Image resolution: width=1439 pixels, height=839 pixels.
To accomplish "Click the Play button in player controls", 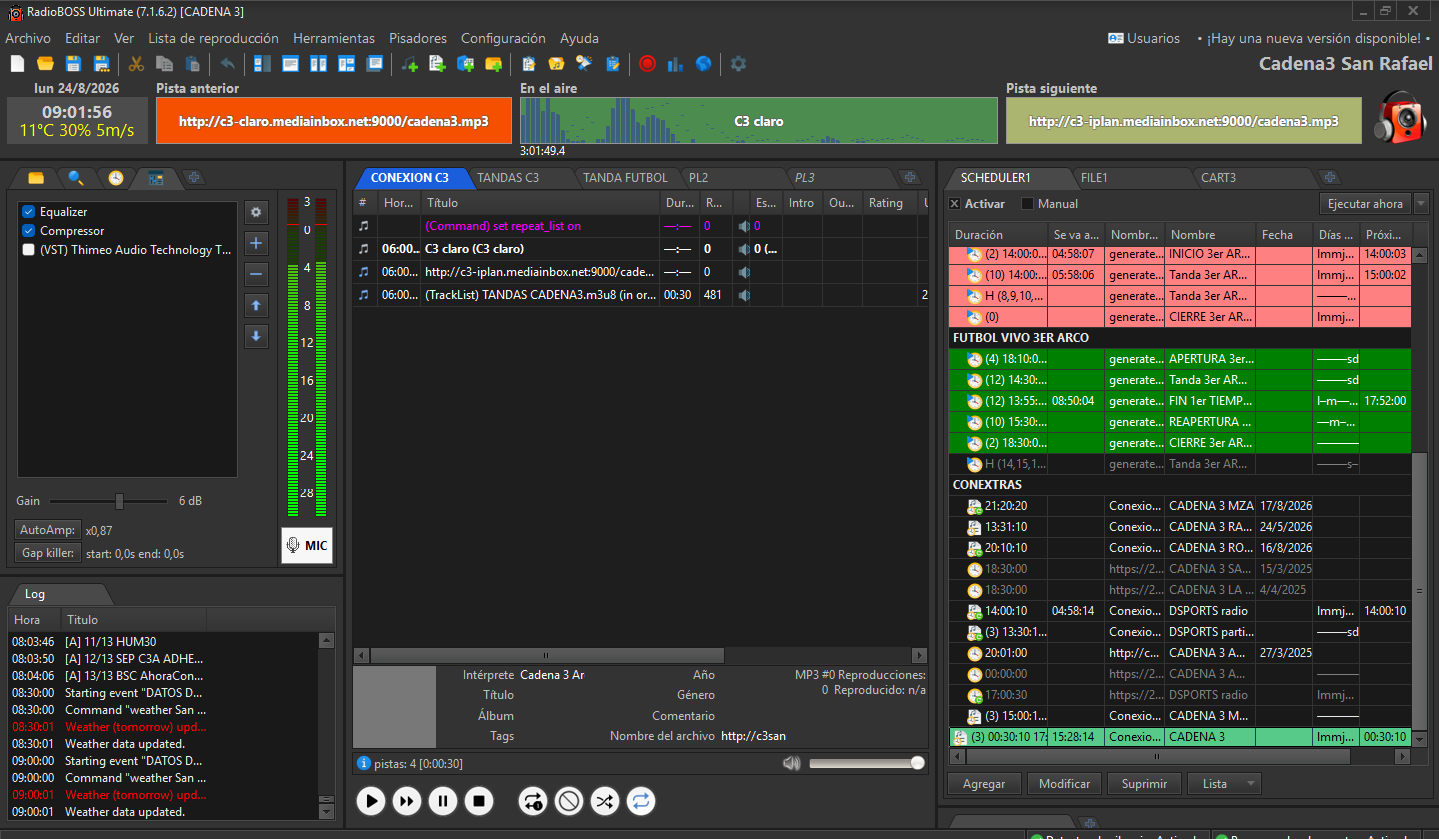I will pyautogui.click(x=371, y=800).
